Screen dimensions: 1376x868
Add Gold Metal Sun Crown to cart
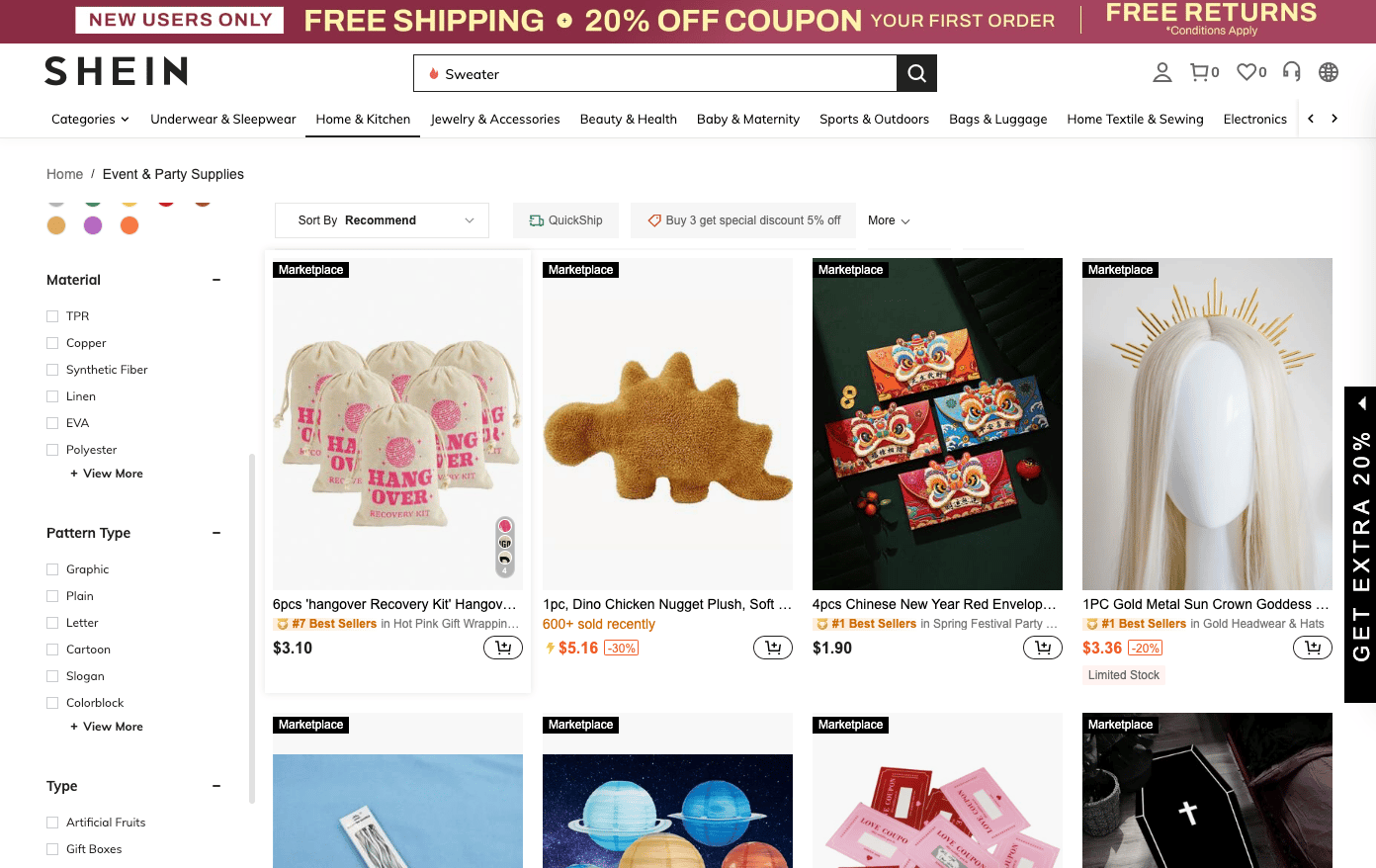tap(1312, 648)
